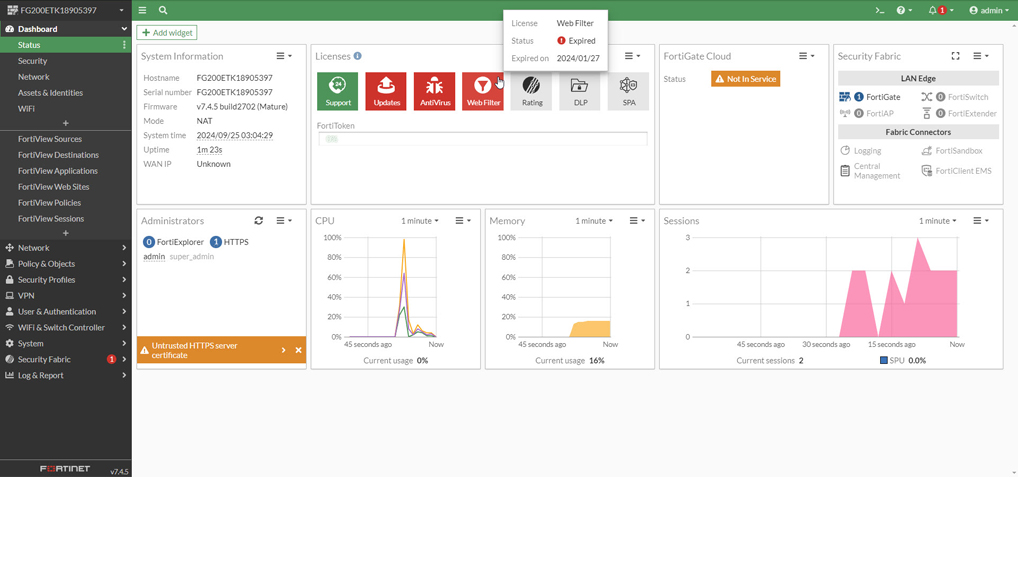Screen dimensions: 1018x566
Task: Open the help question mark menu
Action: coord(904,10)
